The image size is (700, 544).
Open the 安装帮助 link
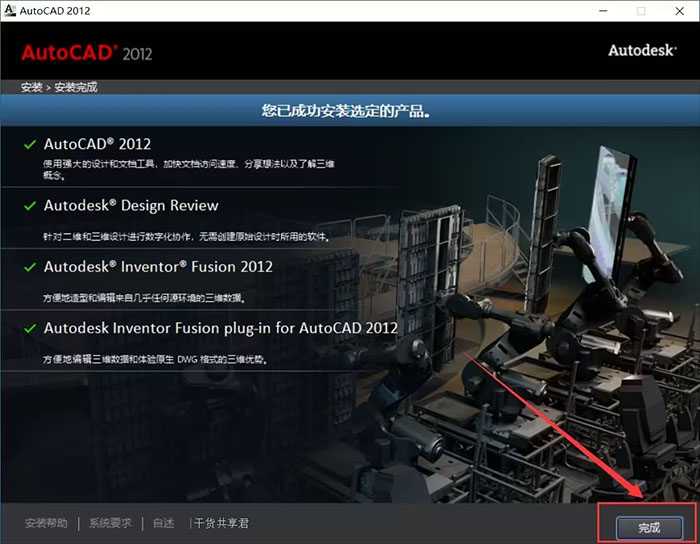click(46, 523)
